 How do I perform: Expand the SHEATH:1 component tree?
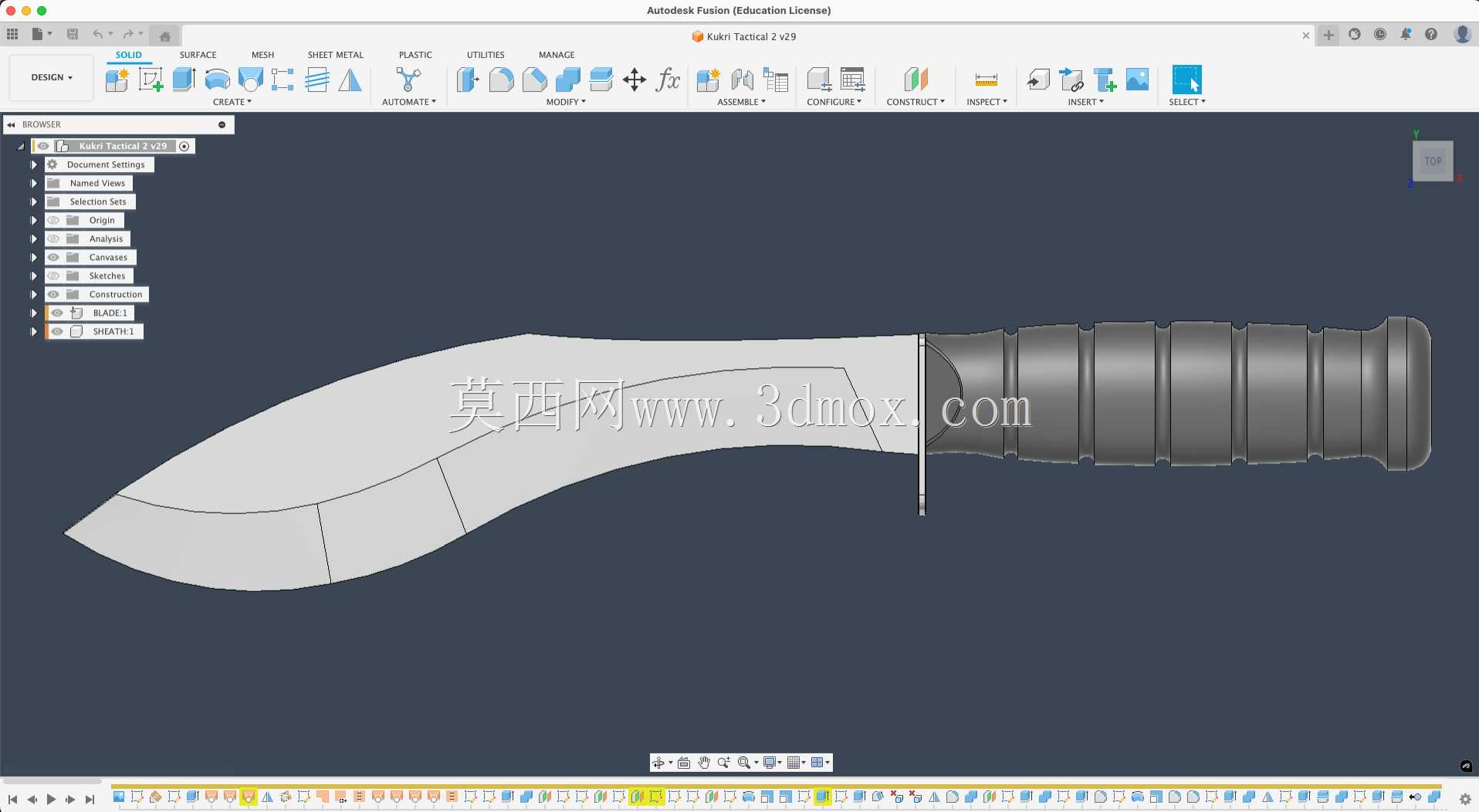33,331
